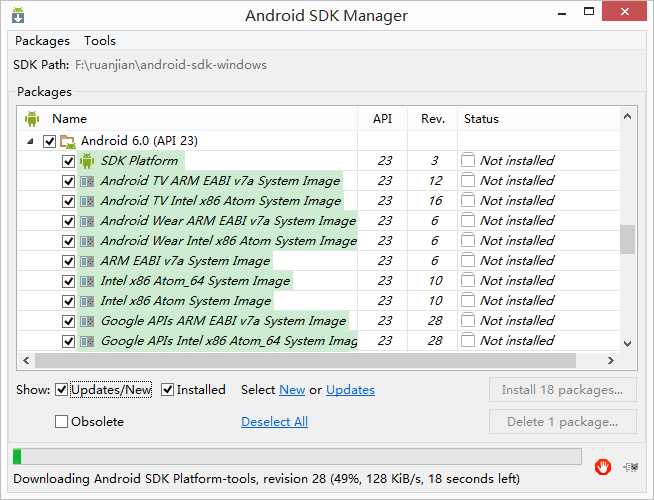Click the Downloading Android SDK Platform-tools status text
This screenshot has width=654, height=500.
[x=267, y=479]
